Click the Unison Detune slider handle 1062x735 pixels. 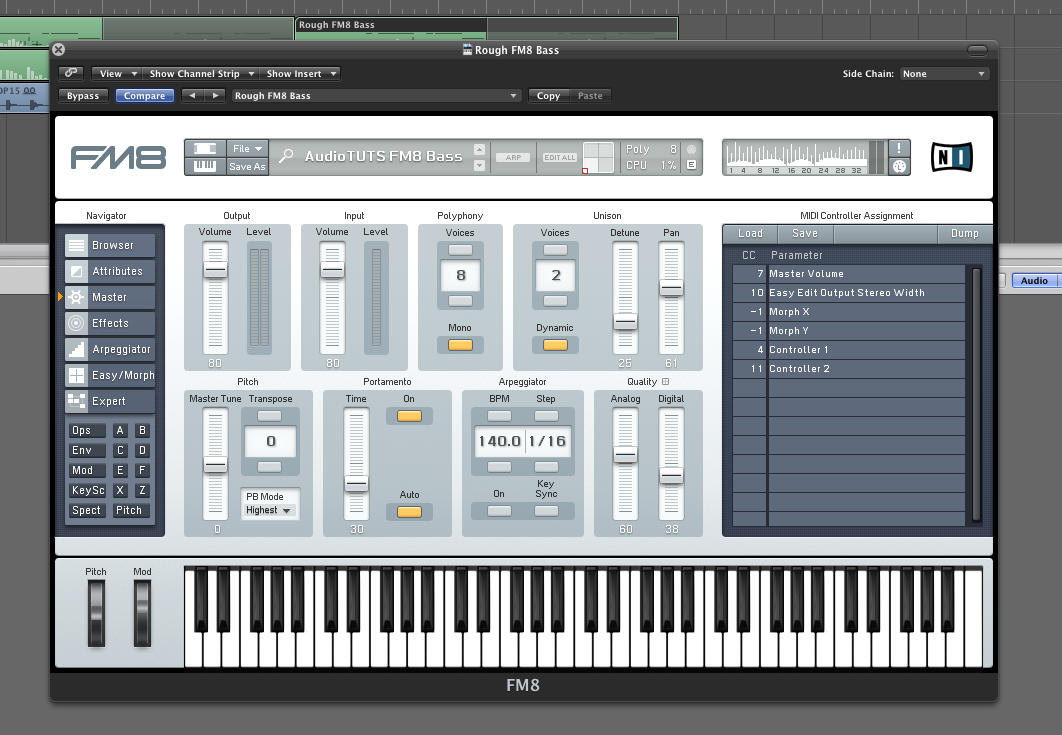[x=624, y=322]
